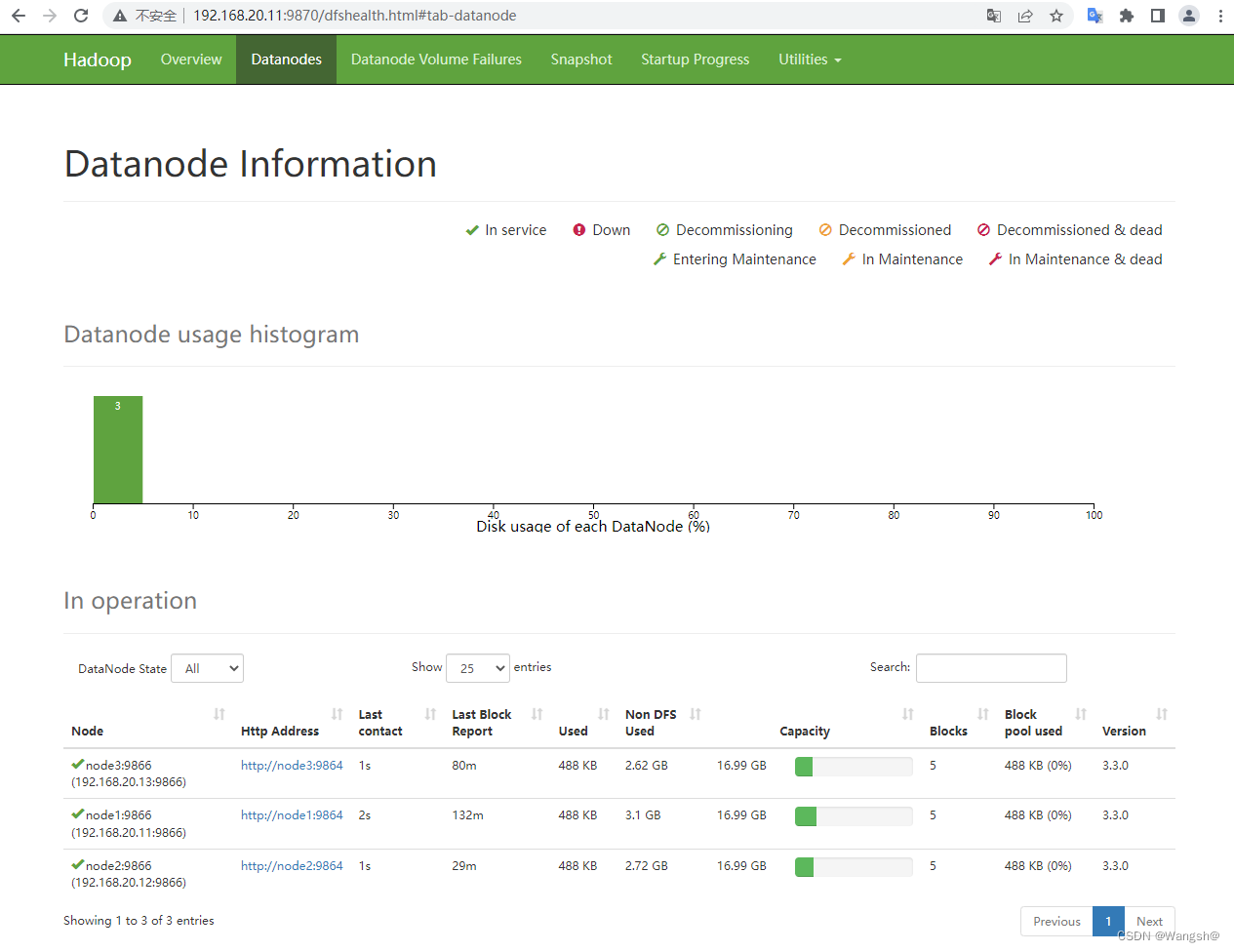Click the red In Maintenance & dead wrench icon
The height and width of the screenshot is (952, 1234).
995,259
